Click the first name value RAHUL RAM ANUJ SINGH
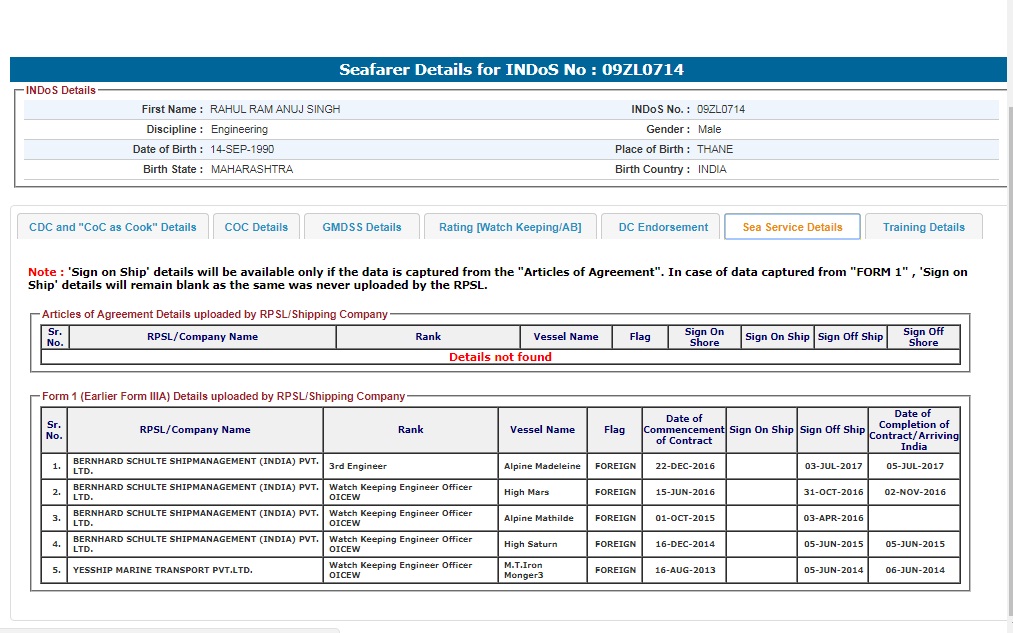This screenshot has height=633, width=1013. 275,109
